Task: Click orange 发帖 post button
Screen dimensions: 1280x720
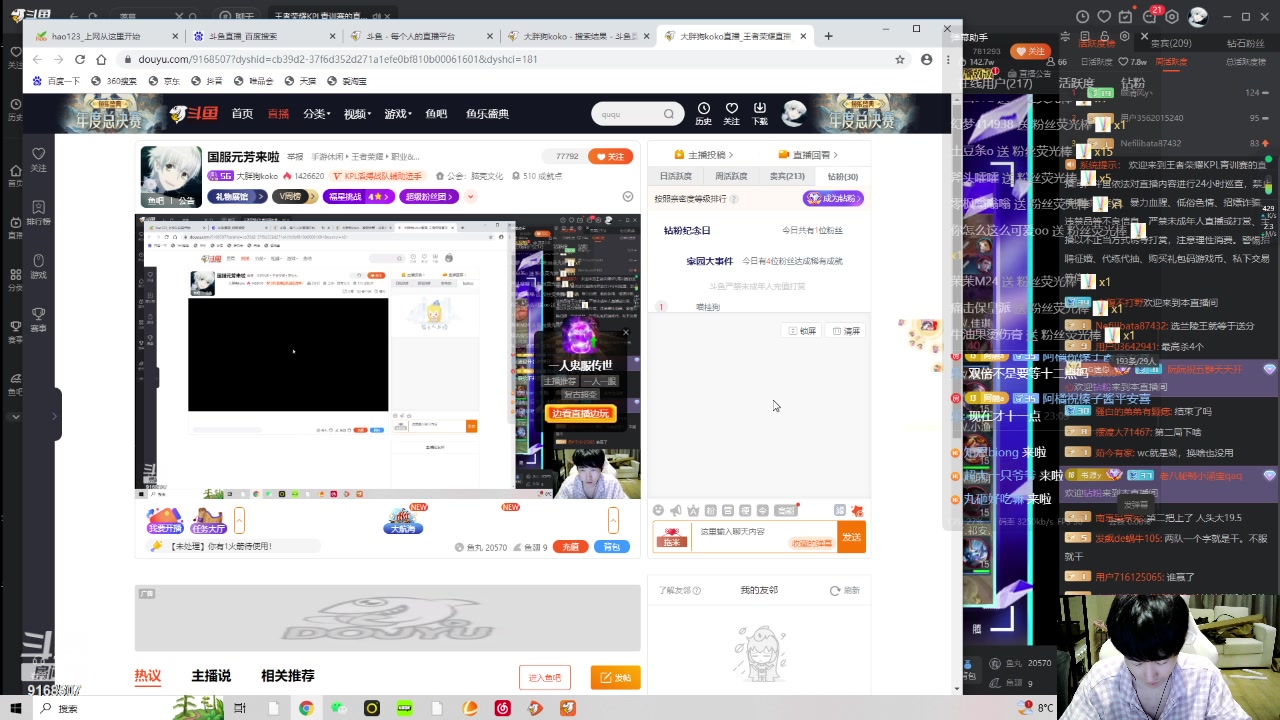Action: (615, 677)
